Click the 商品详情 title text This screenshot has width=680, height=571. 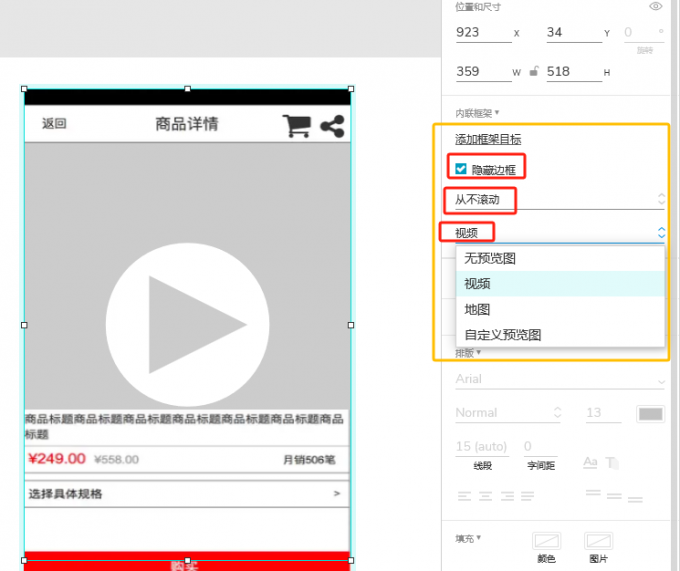pos(187,124)
